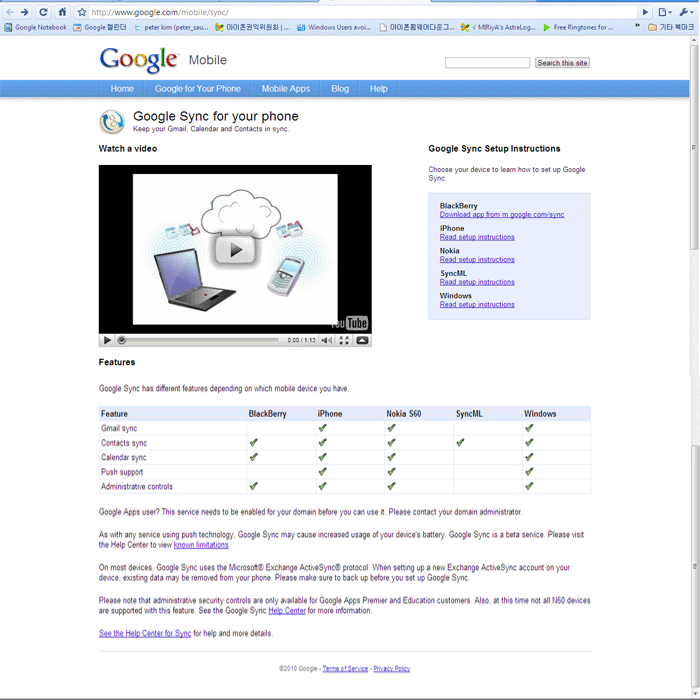This screenshot has height=700, width=700.
Task: Play the video with the center play button
Action: click(x=235, y=250)
